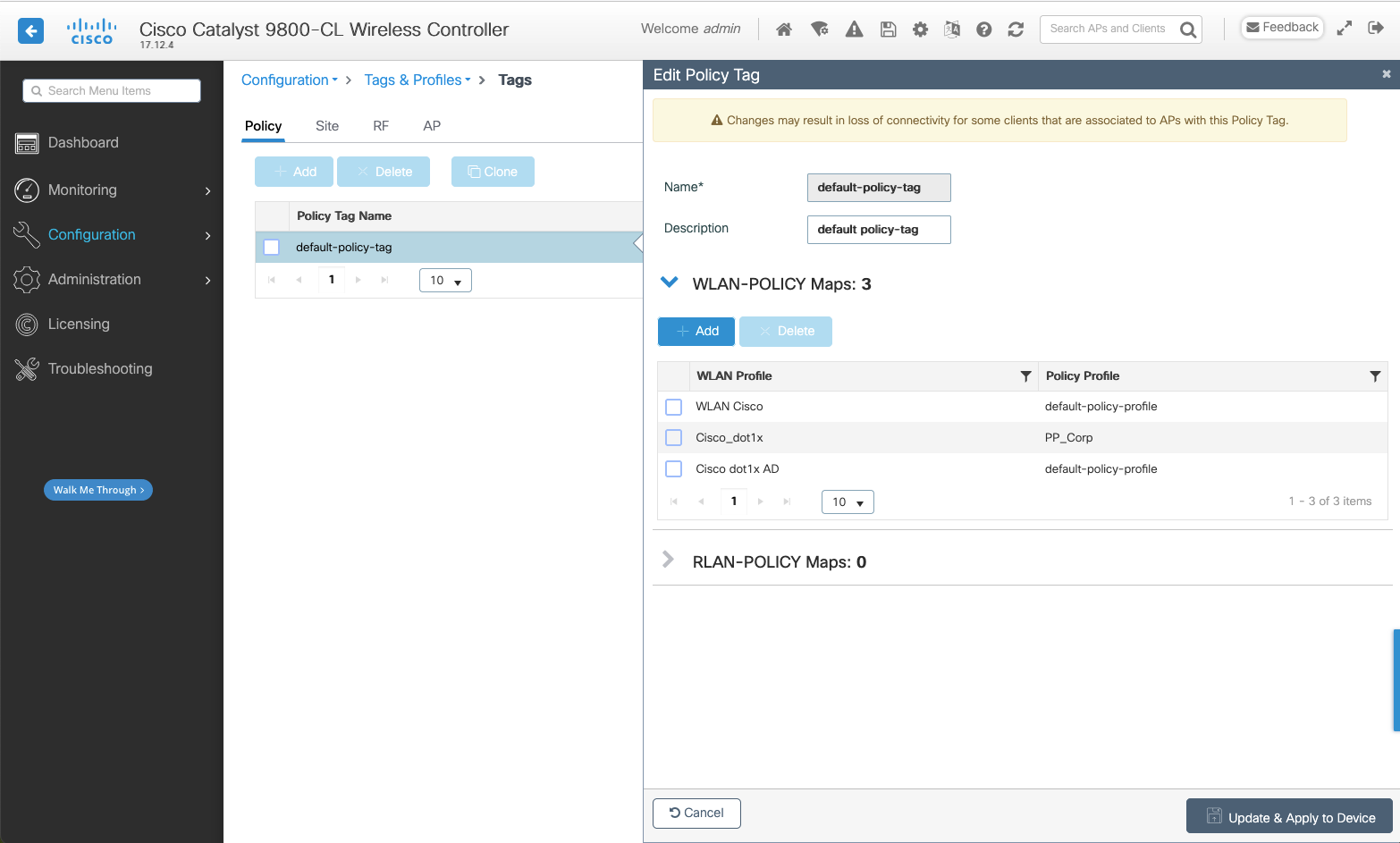Image resolution: width=1400 pixels, height=843 pixels.
Task: Click the logout icon
Action: tap(1376, 29)
